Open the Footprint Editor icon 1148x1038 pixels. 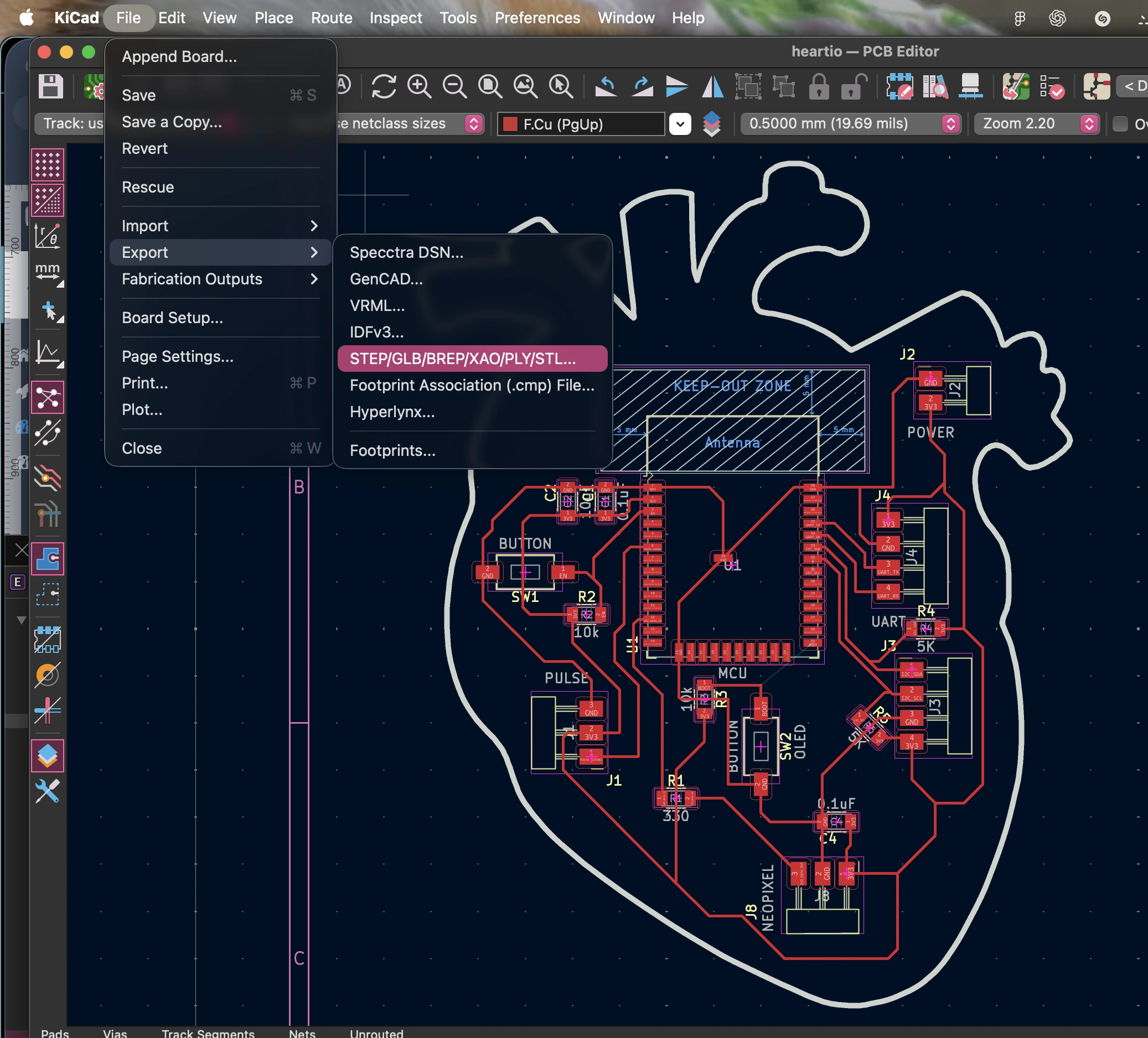click(x=899, y=86)
